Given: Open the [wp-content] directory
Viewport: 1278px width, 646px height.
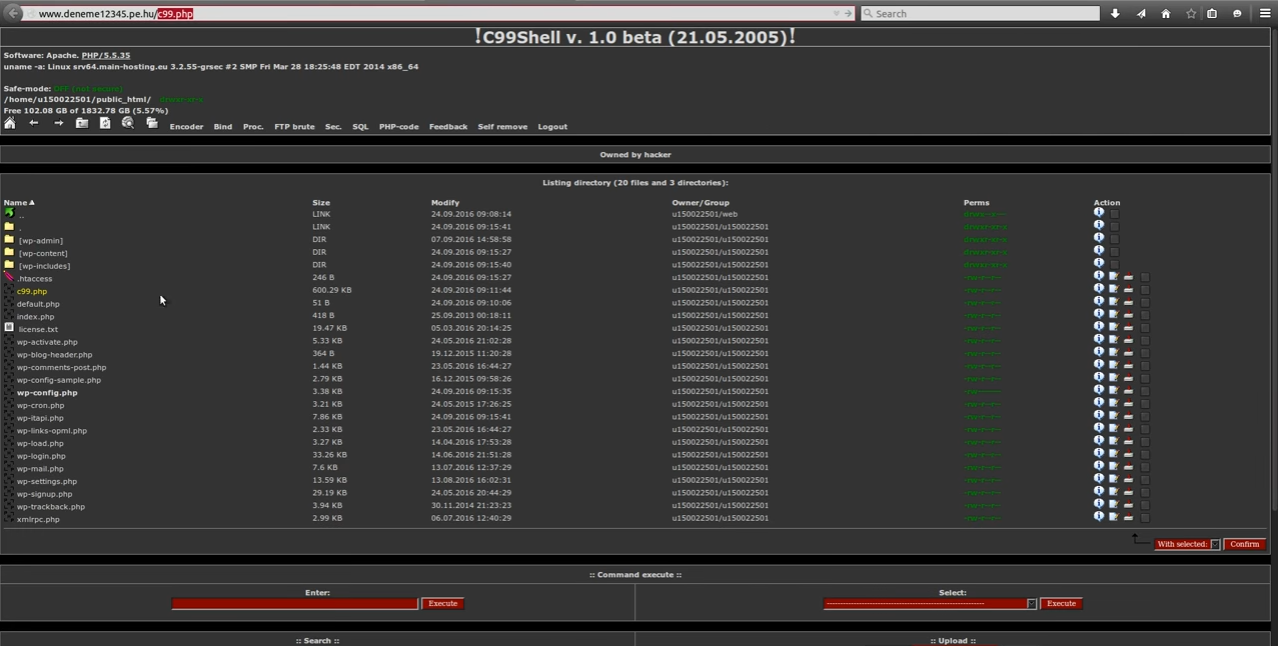Looking at the screenshot, I should click(43, 253).
